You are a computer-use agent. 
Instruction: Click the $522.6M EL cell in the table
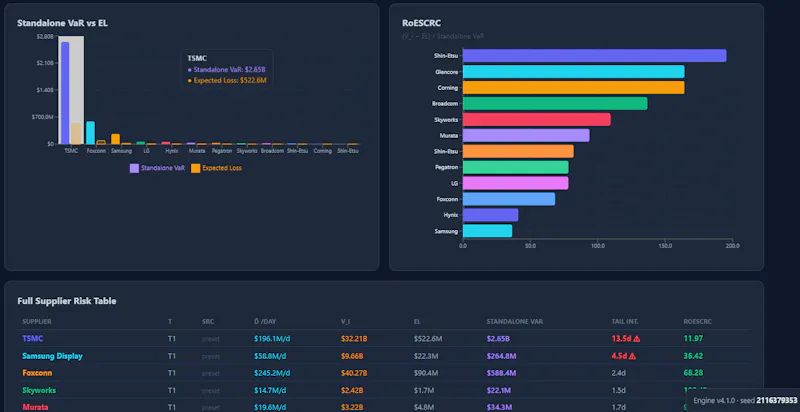(x=428, y=339)
